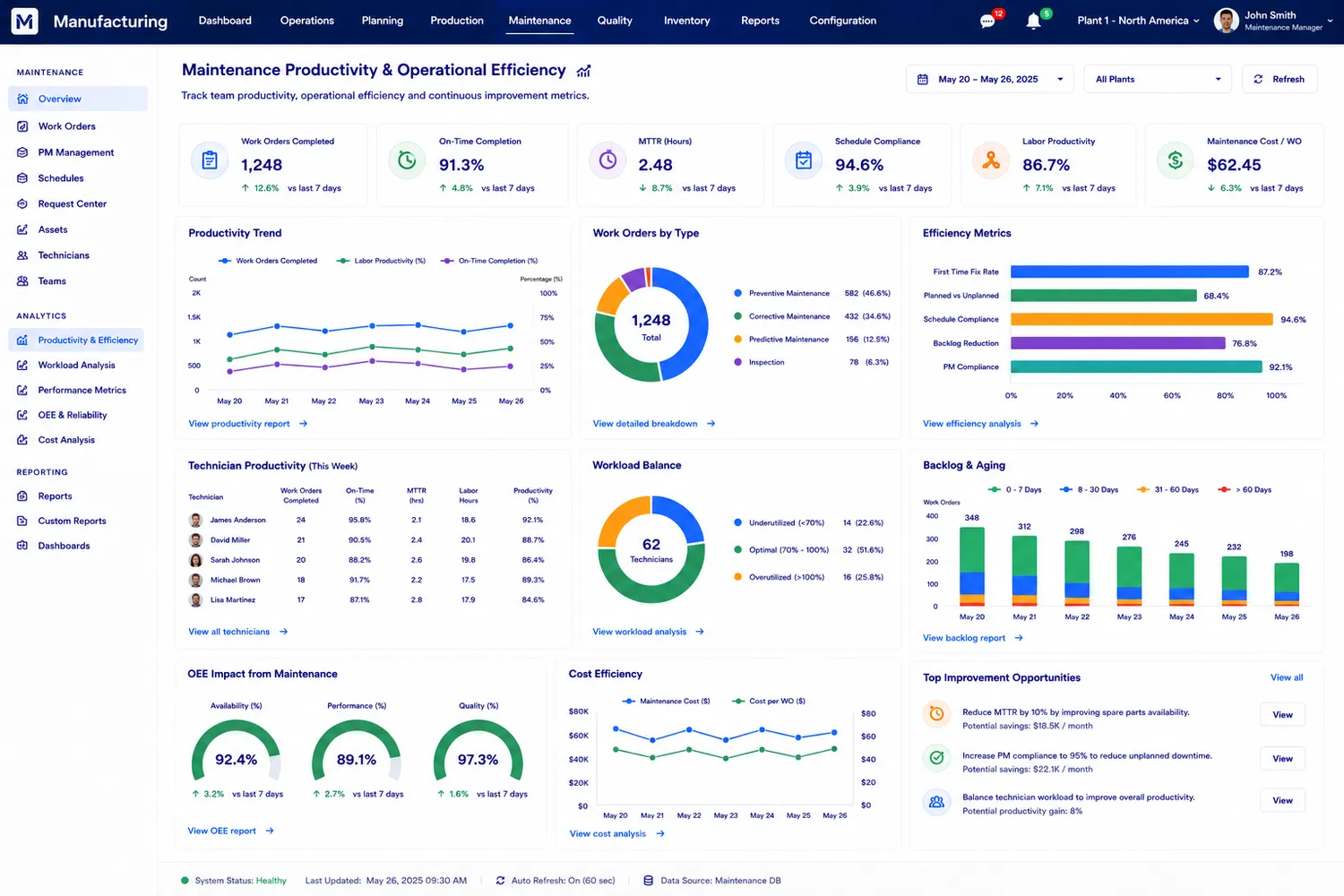Open the All Plants dropdown

pos(1158,79)
